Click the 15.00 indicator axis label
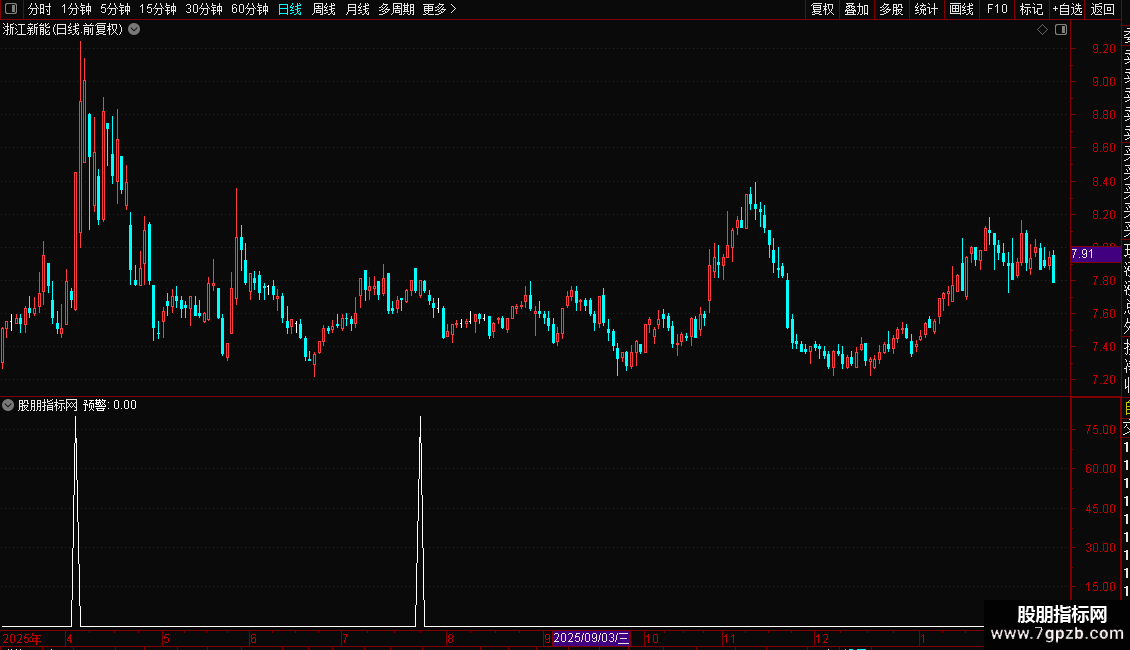The image size is (1130, 650). (1100, 587)
